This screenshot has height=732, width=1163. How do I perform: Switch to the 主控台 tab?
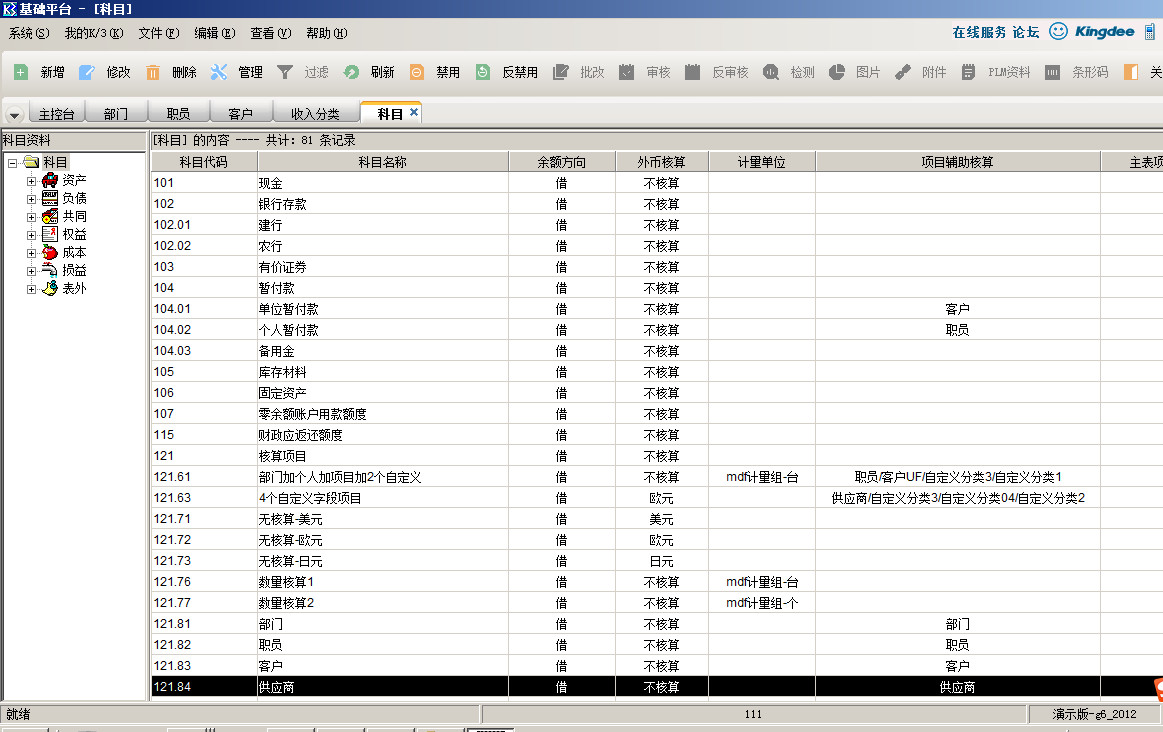tap(56, 114)
